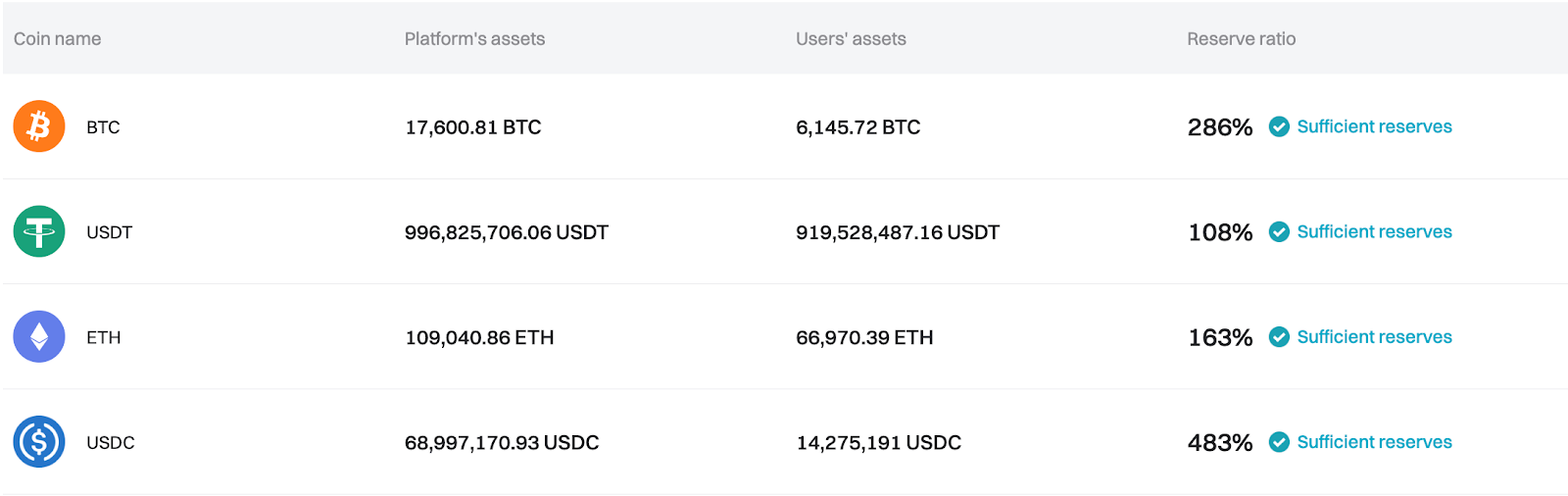
Task: Click the Users' assets column header
Action: [851, 39]
